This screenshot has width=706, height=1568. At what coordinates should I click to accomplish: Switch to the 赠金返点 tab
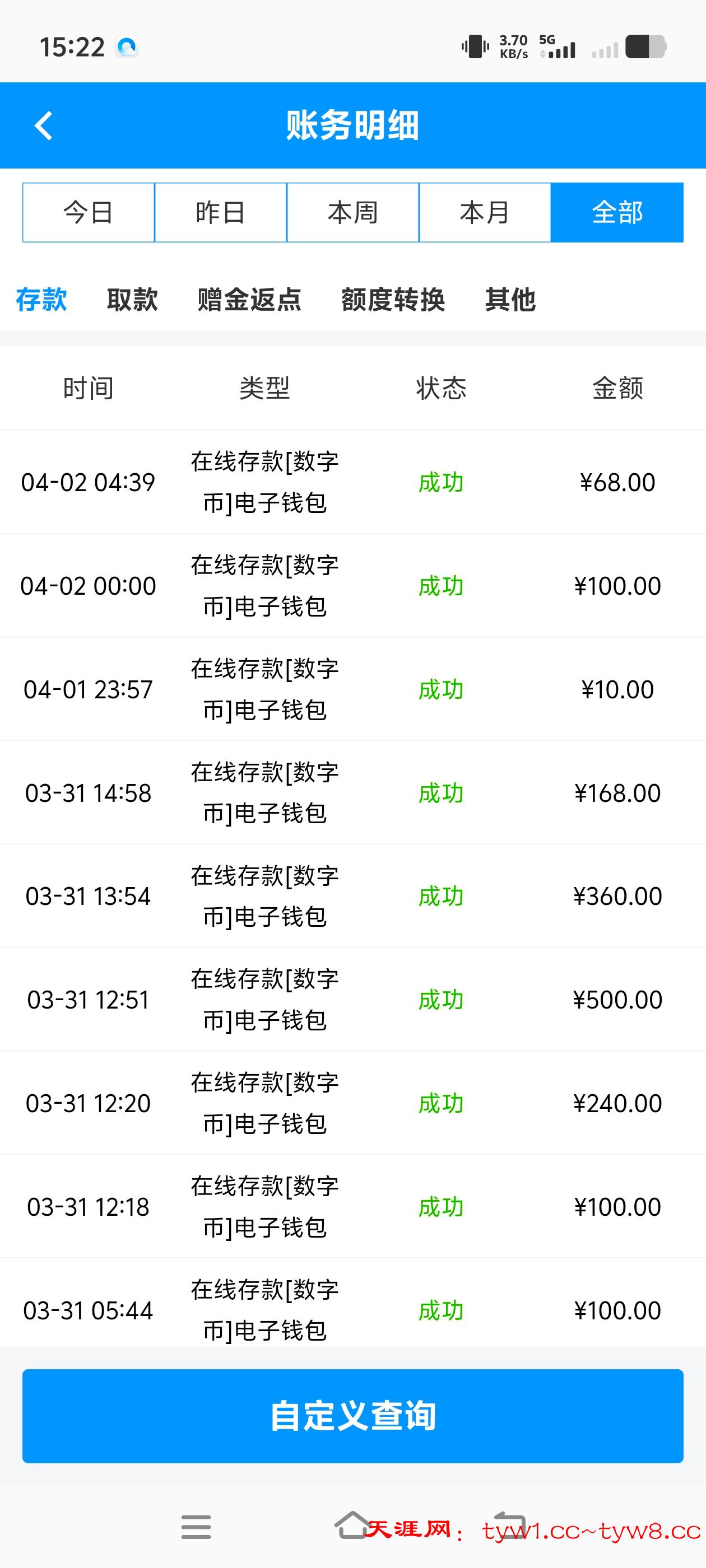pos(249,300)
